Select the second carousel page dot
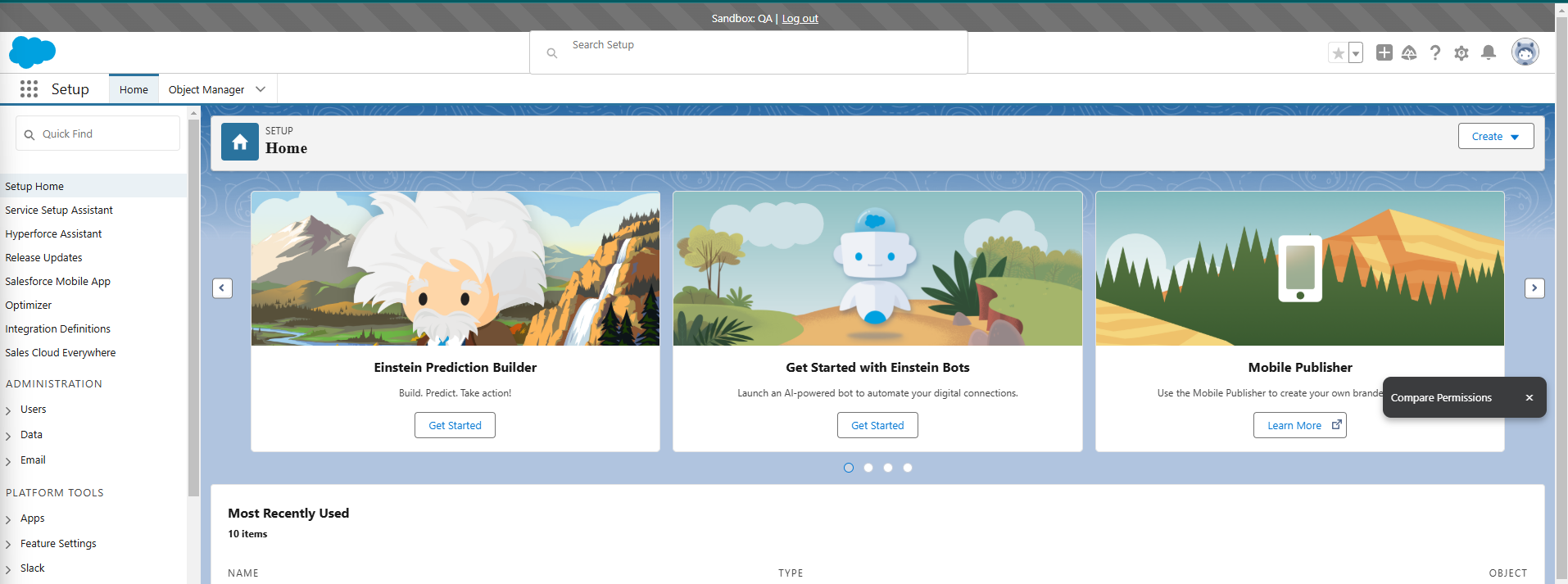1568x584 pixels. pos(868,468)
